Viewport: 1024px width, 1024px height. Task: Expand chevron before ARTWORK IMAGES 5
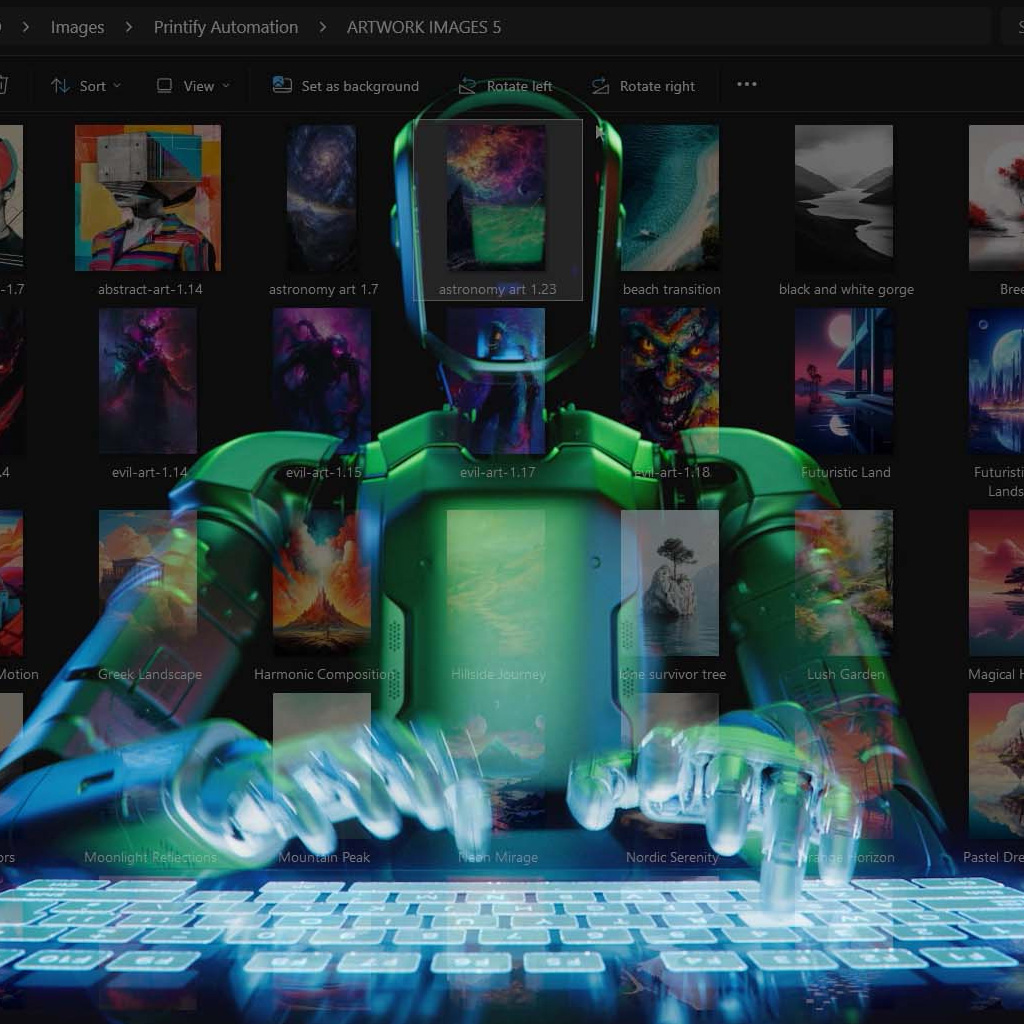[322, 27]
